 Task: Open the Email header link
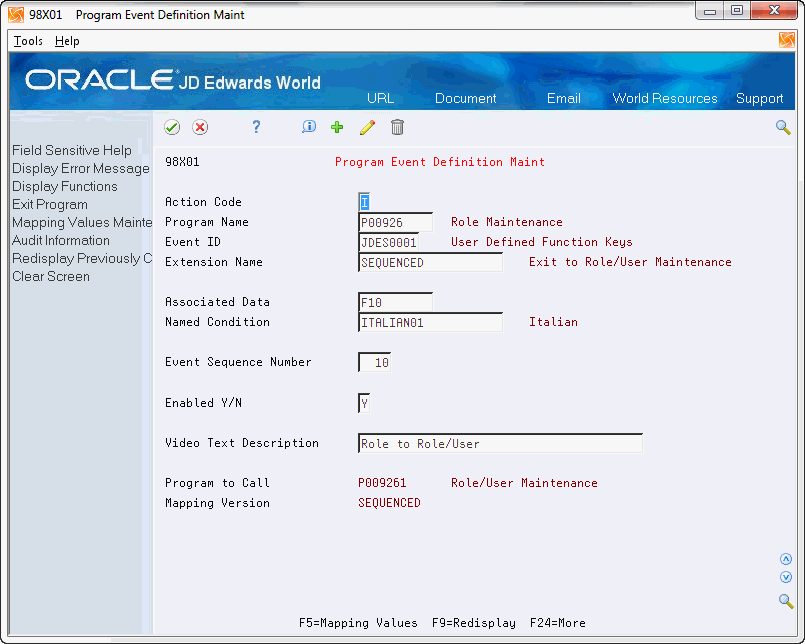pos(564,98)
